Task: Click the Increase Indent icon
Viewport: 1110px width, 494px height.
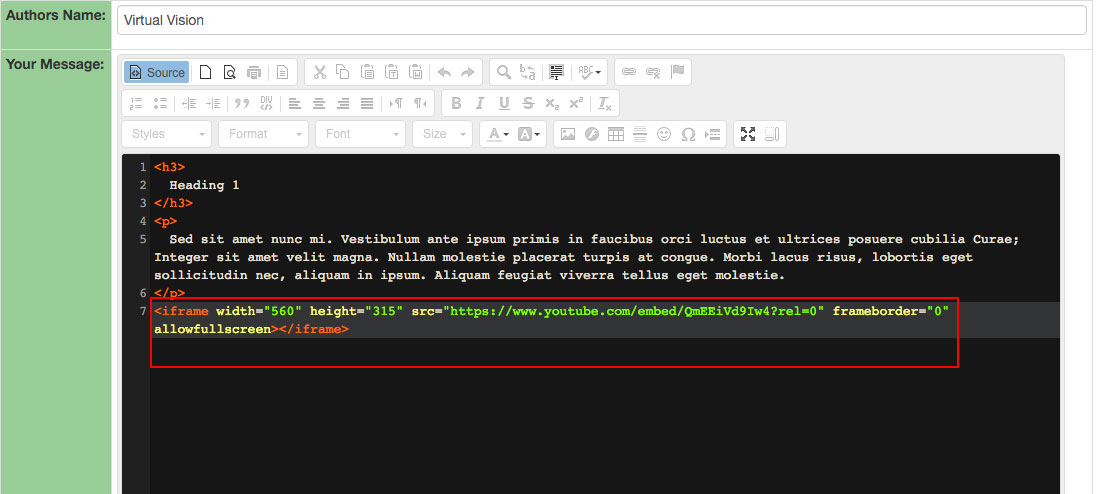Action: pos(213,103)
